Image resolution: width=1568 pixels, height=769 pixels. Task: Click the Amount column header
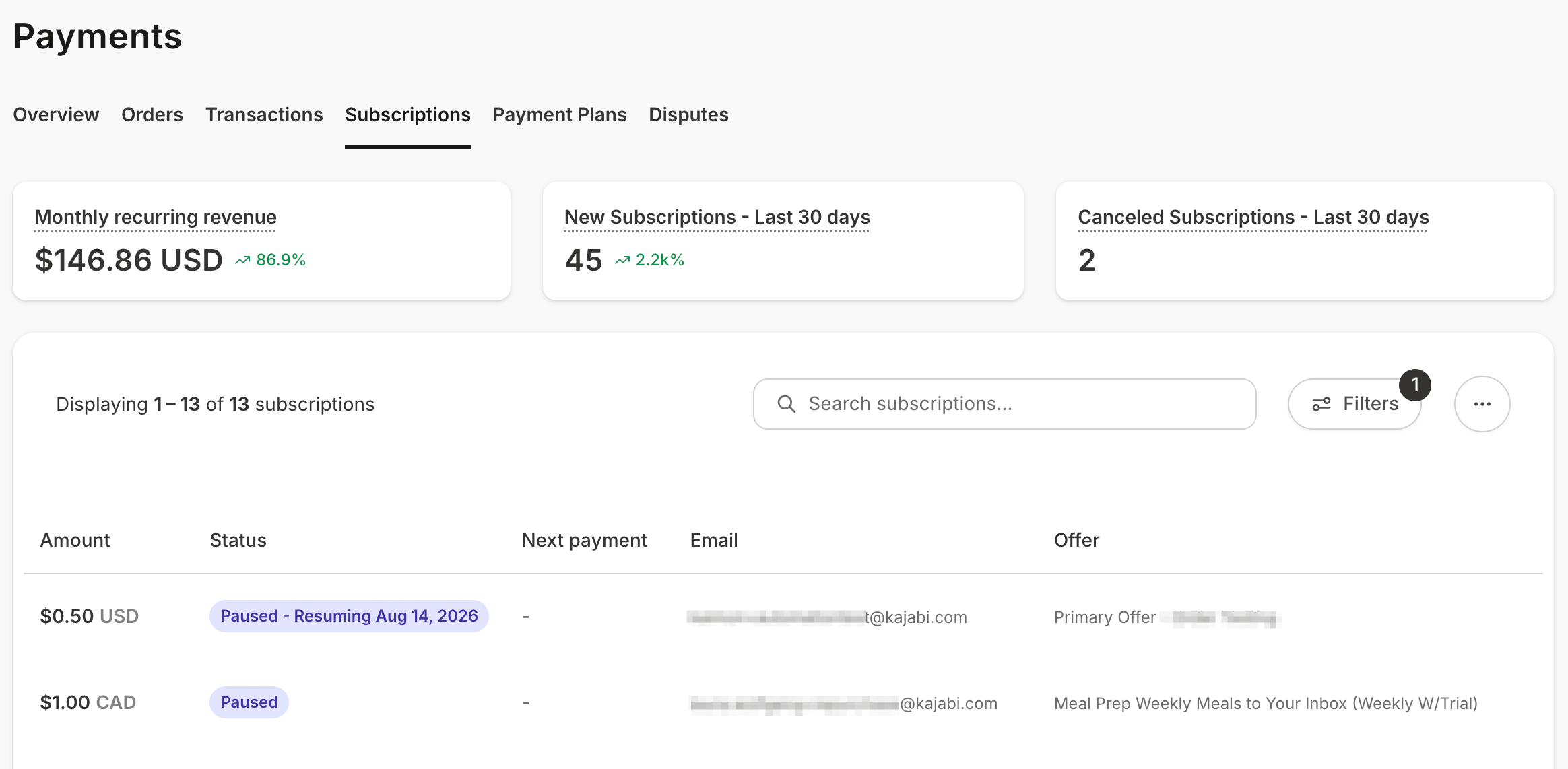(x=75, y=540)
